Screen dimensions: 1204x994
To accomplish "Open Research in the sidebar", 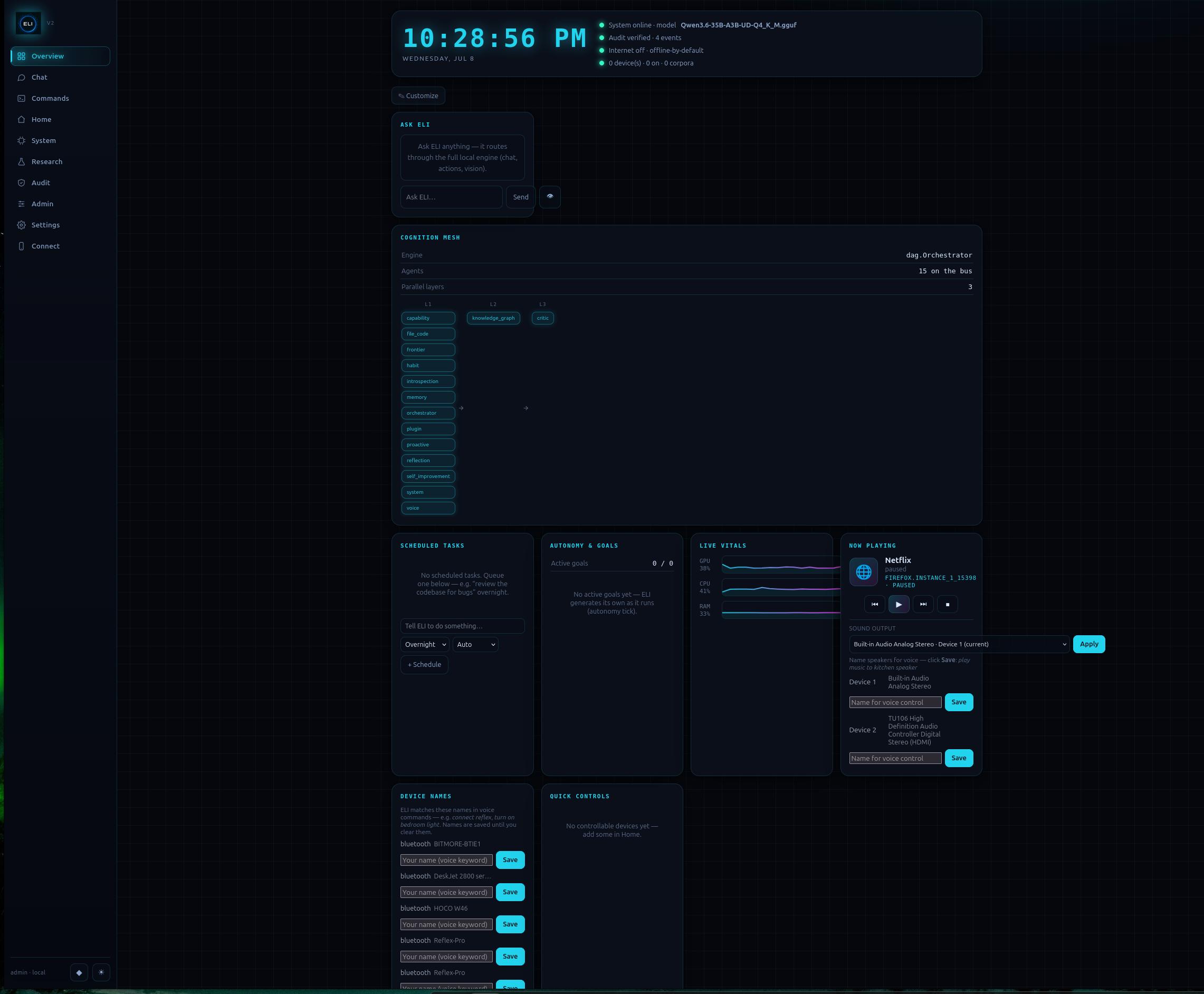I will click(x=60, y=161).
